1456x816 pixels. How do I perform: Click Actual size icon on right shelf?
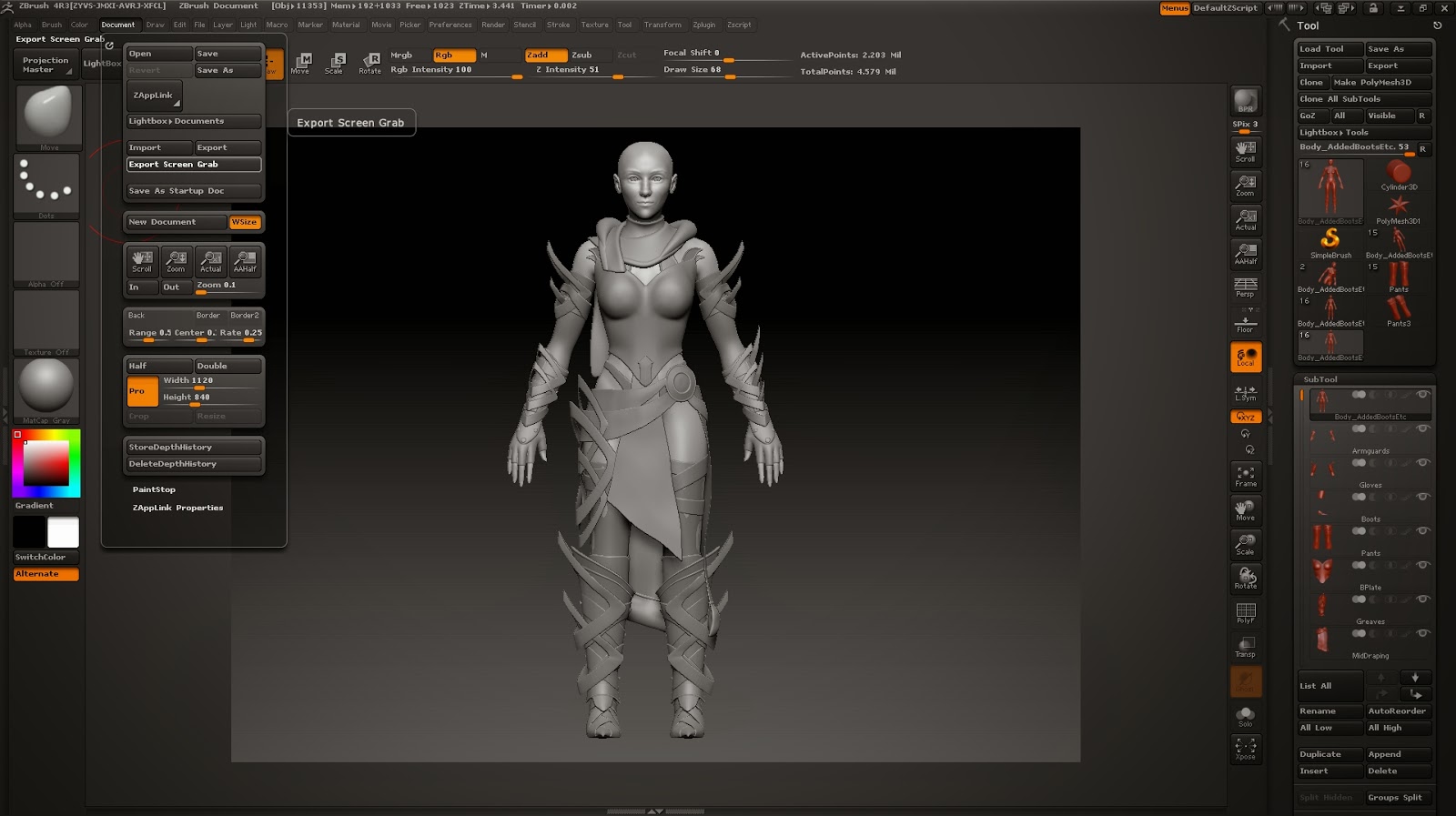click(1245, 219)
